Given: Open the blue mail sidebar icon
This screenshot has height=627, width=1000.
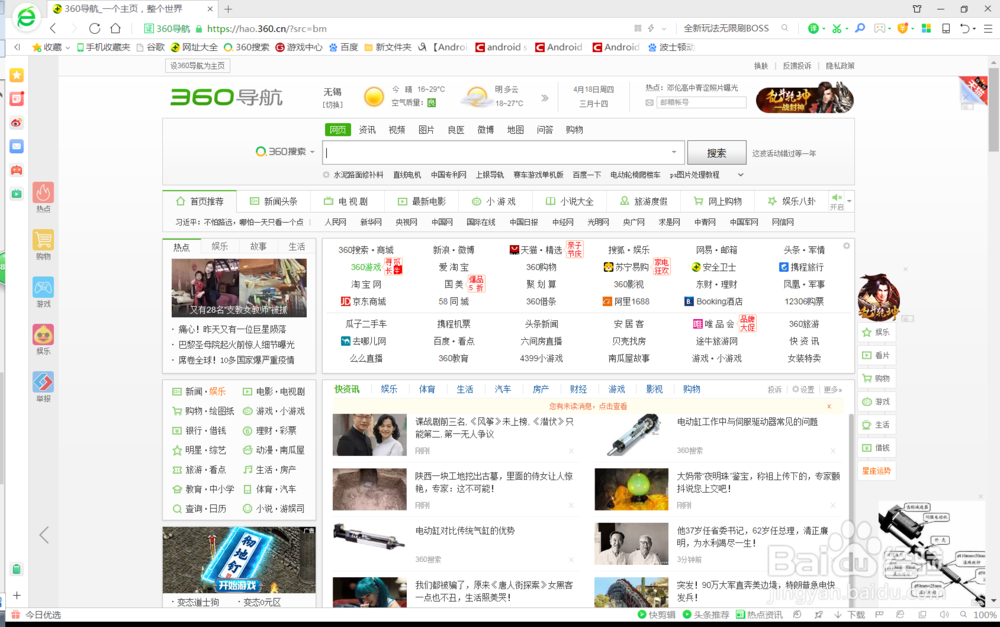Looking at the screenshot, I should (17, 146).
